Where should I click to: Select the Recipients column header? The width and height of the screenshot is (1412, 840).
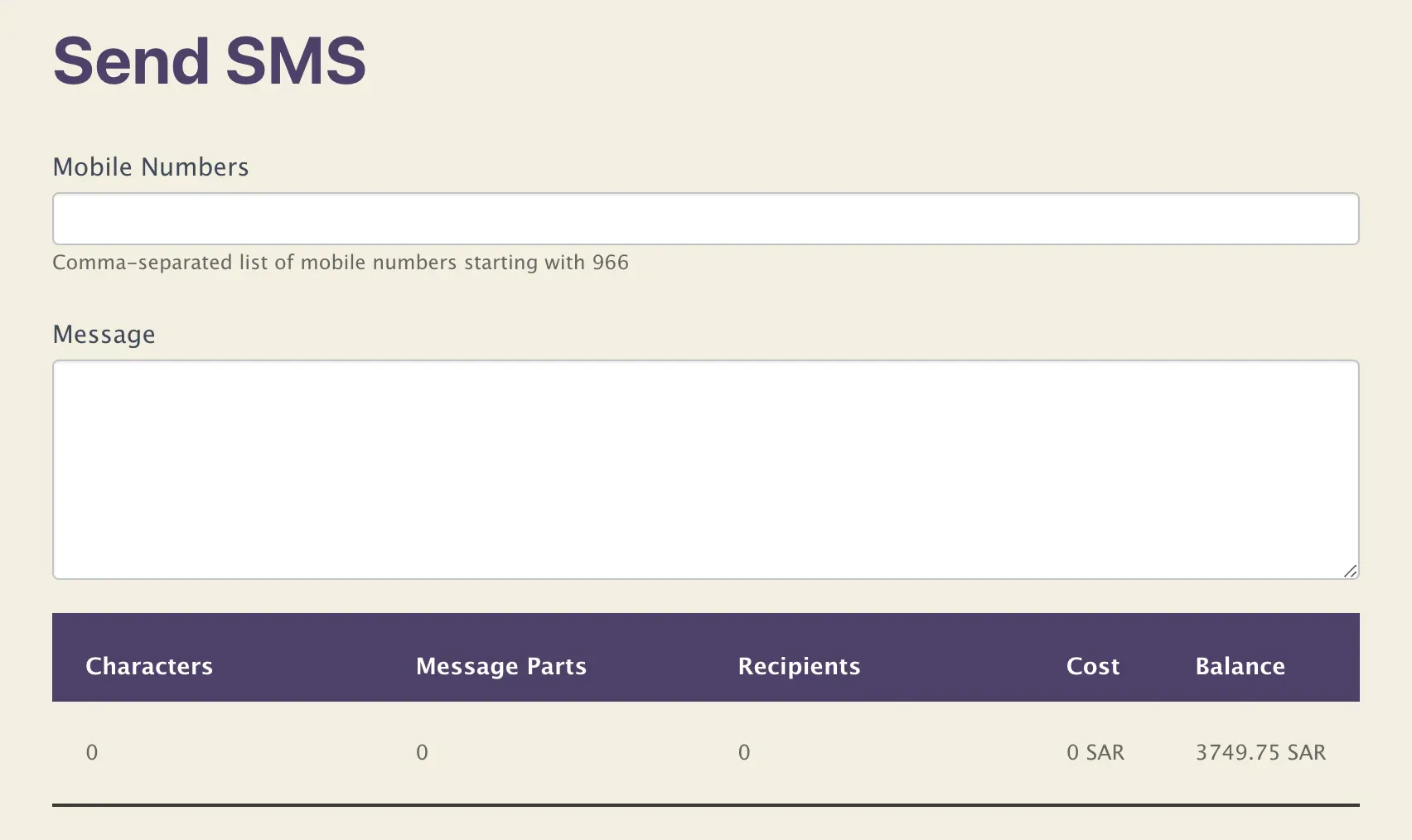(x=800, y=666)
